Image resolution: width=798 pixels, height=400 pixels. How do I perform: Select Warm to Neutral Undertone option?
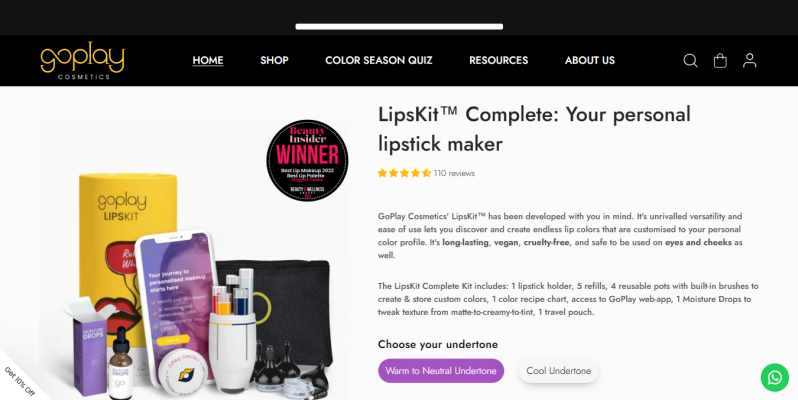441,371
